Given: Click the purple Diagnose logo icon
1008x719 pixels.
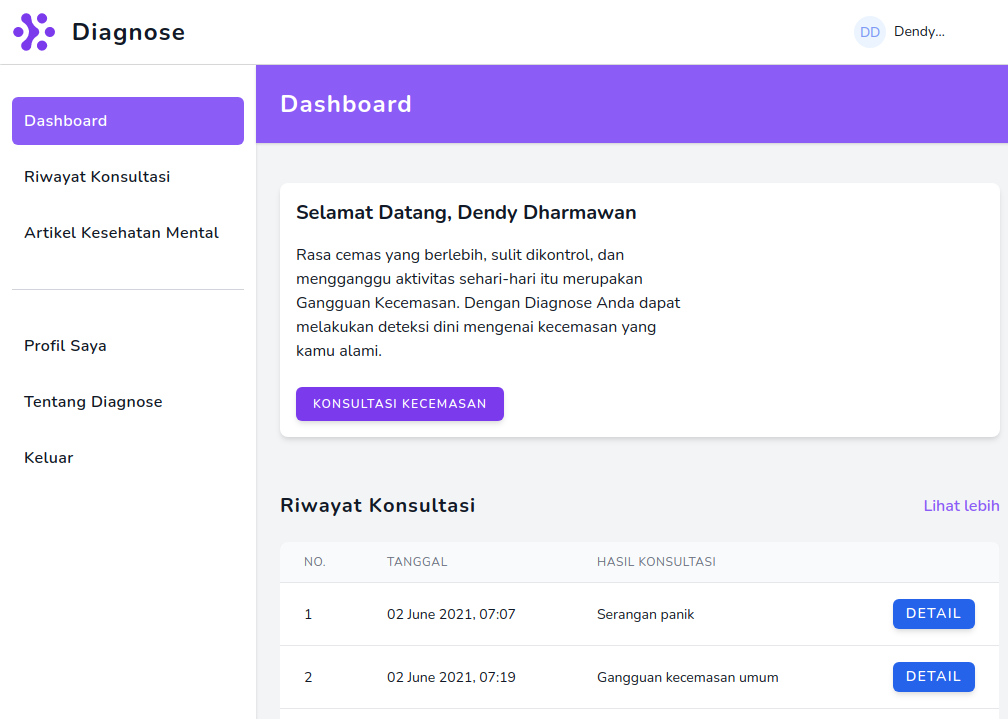Looking at the screenshot, I should tap(33, 32).
